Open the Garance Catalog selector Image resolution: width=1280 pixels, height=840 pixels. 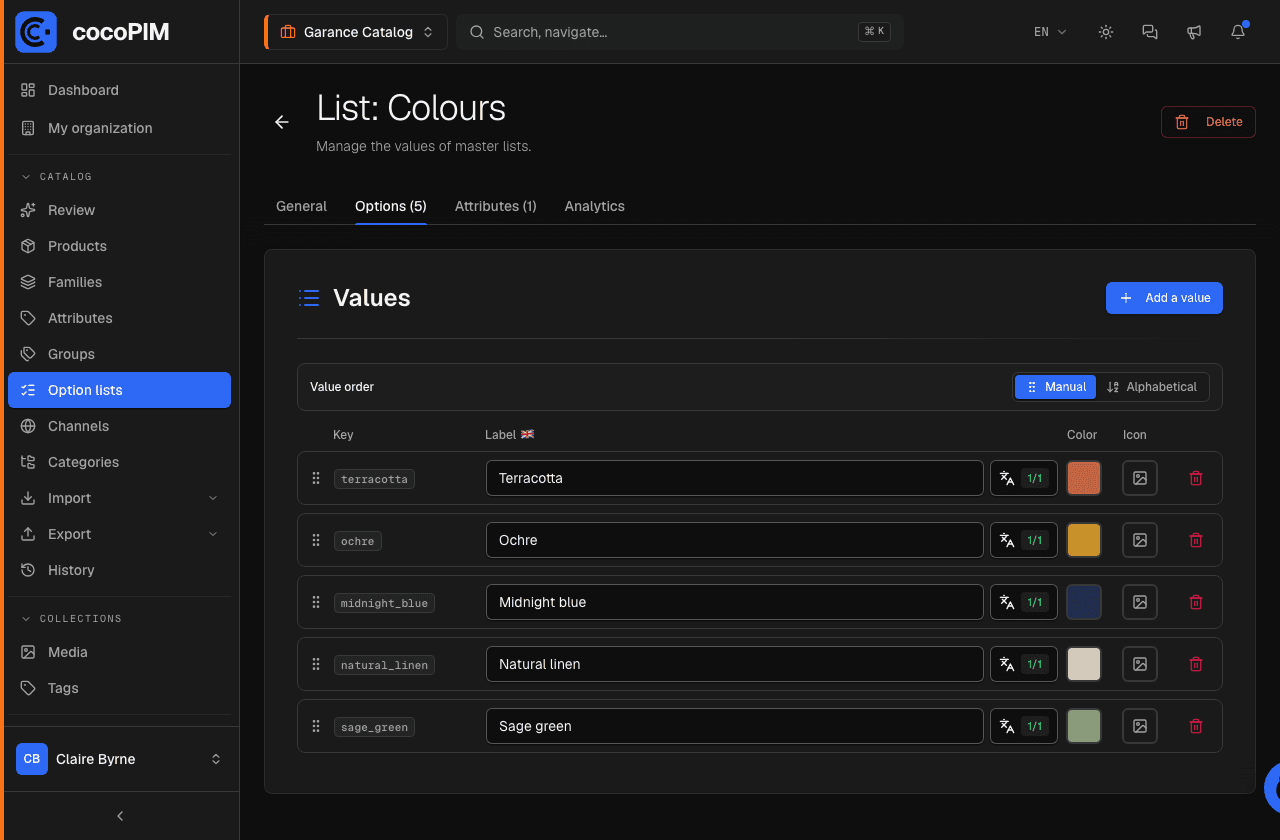coord(356,32)
